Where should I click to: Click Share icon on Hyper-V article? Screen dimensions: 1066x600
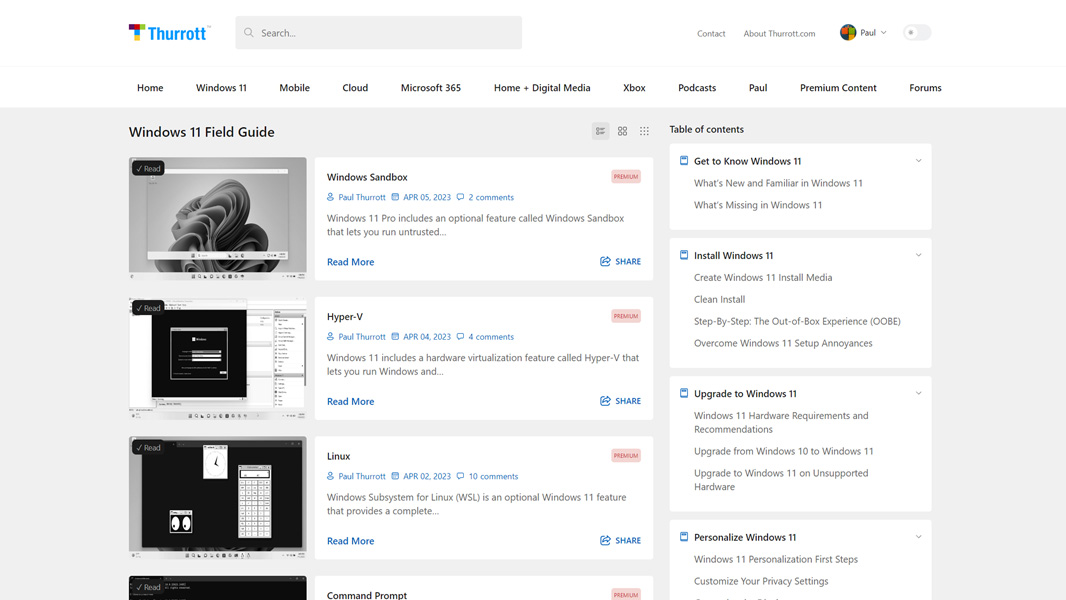(605, 401)
